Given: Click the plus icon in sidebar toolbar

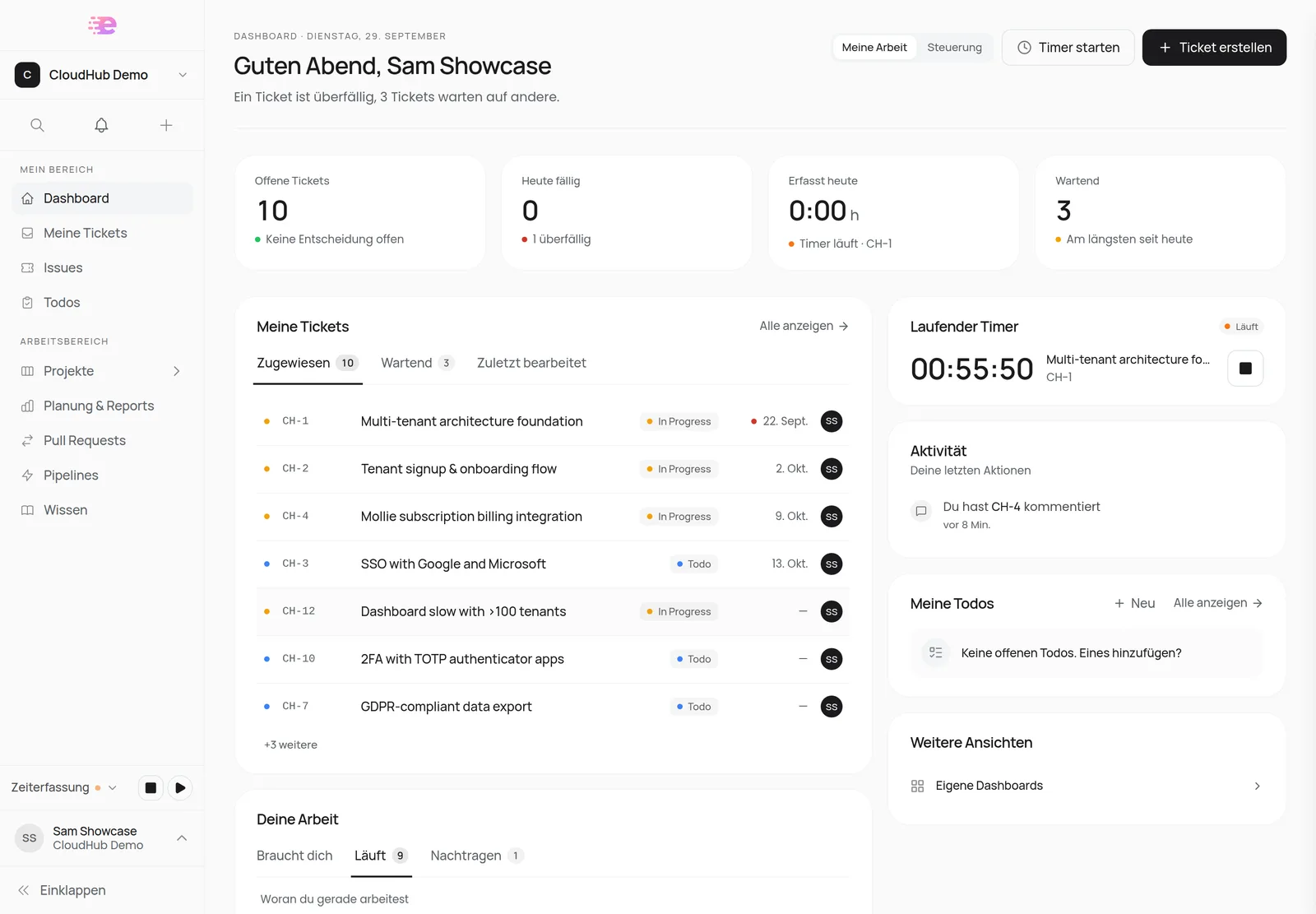Looking at the screenshot, I should click(x=166, y=125).
